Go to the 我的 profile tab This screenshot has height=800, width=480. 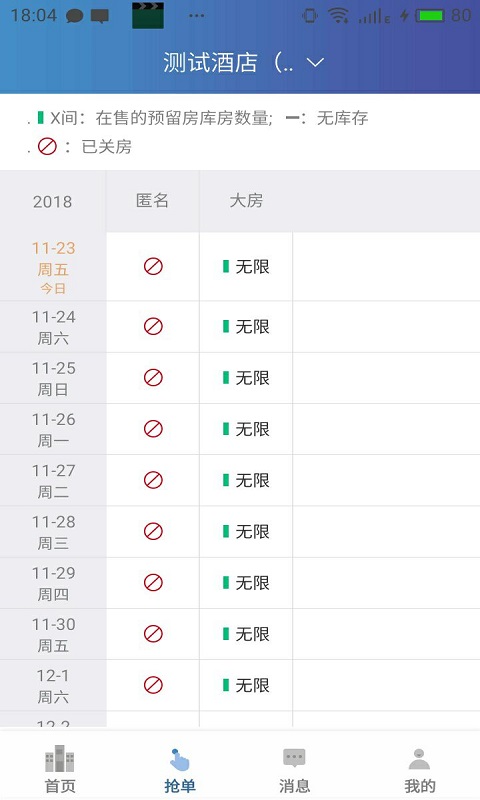click(420, 769)
